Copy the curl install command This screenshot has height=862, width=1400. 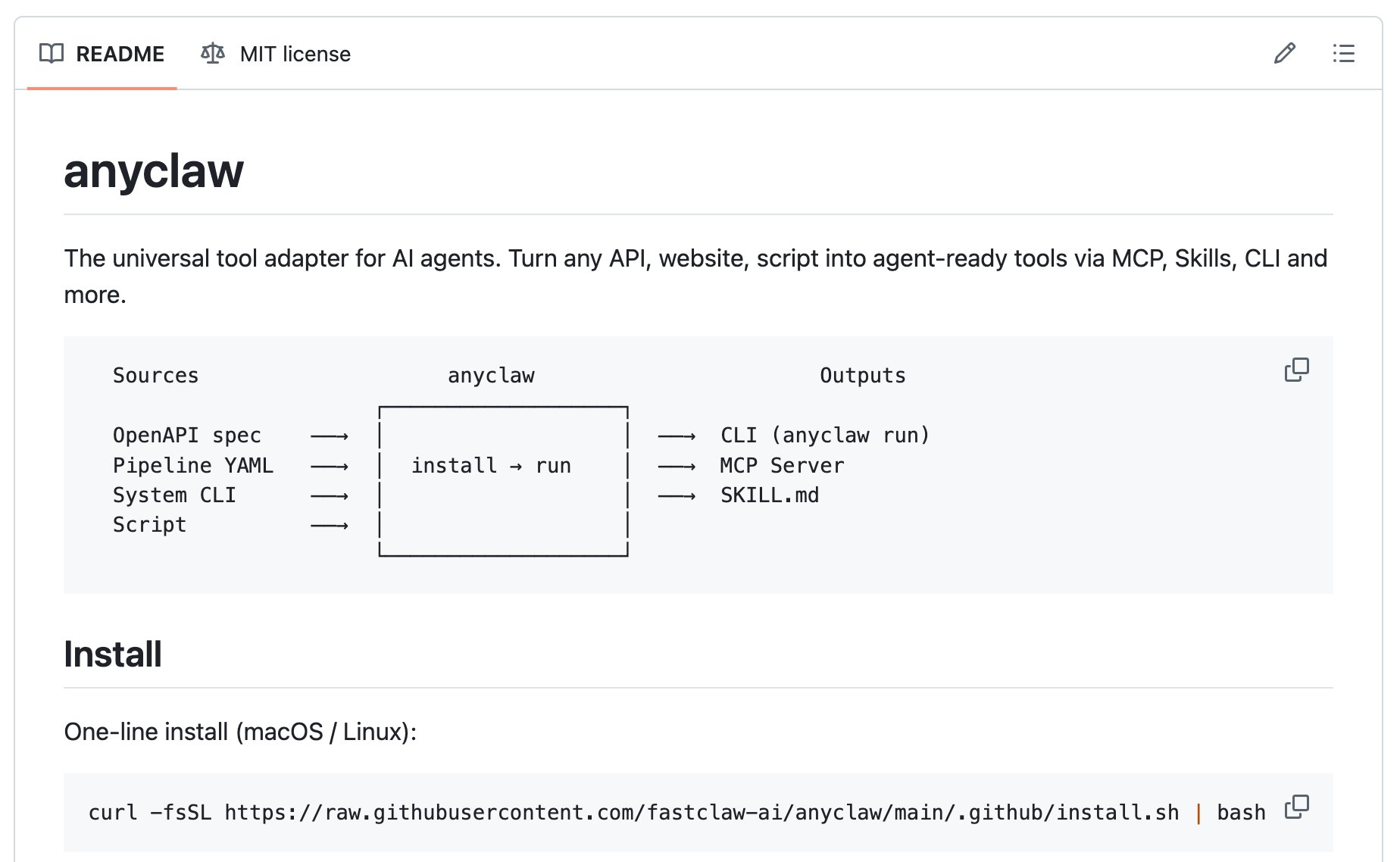click(1296, 807)
